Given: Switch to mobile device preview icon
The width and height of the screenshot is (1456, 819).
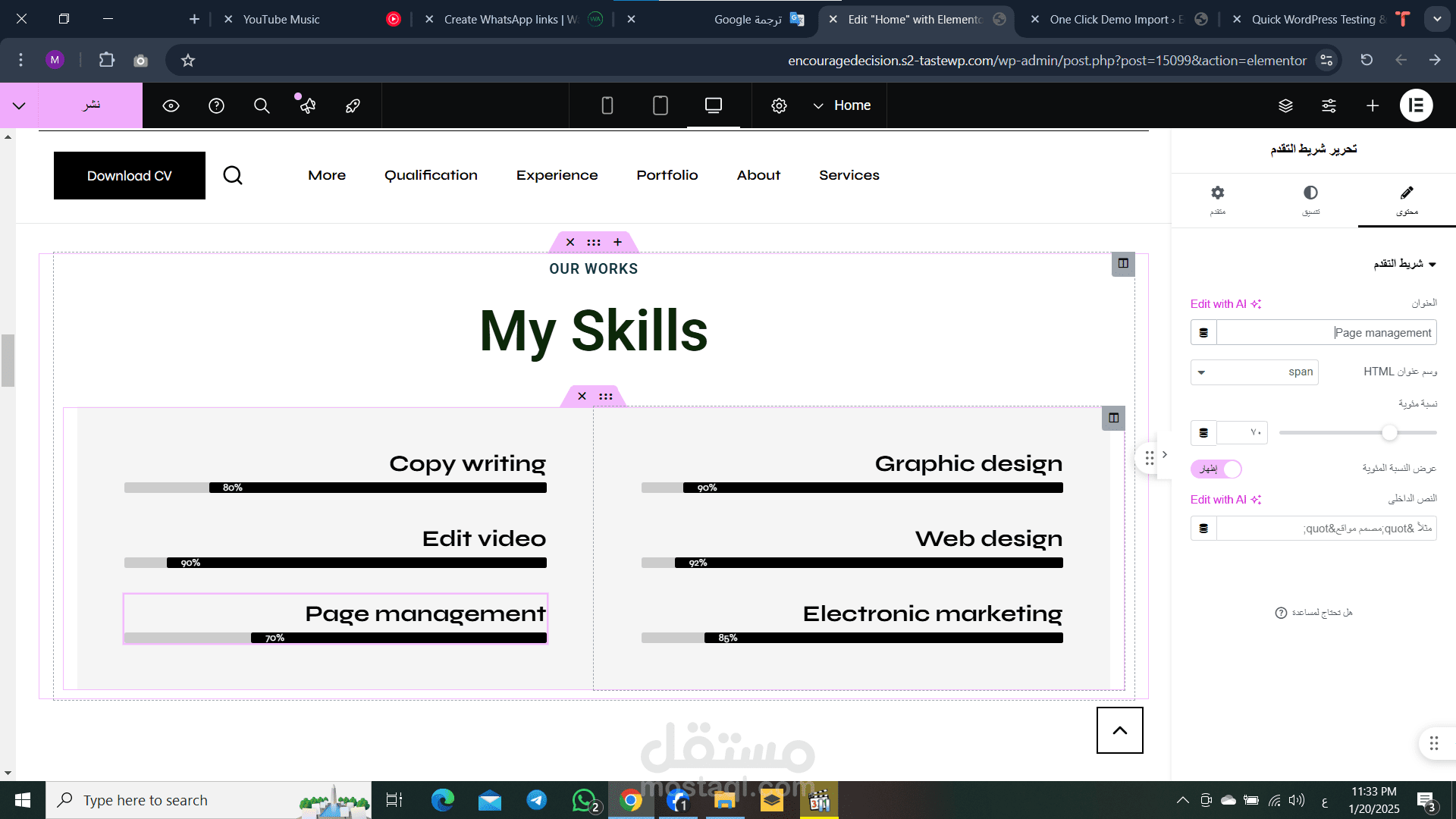Looking at the screenshot, I should coord(607,105).
